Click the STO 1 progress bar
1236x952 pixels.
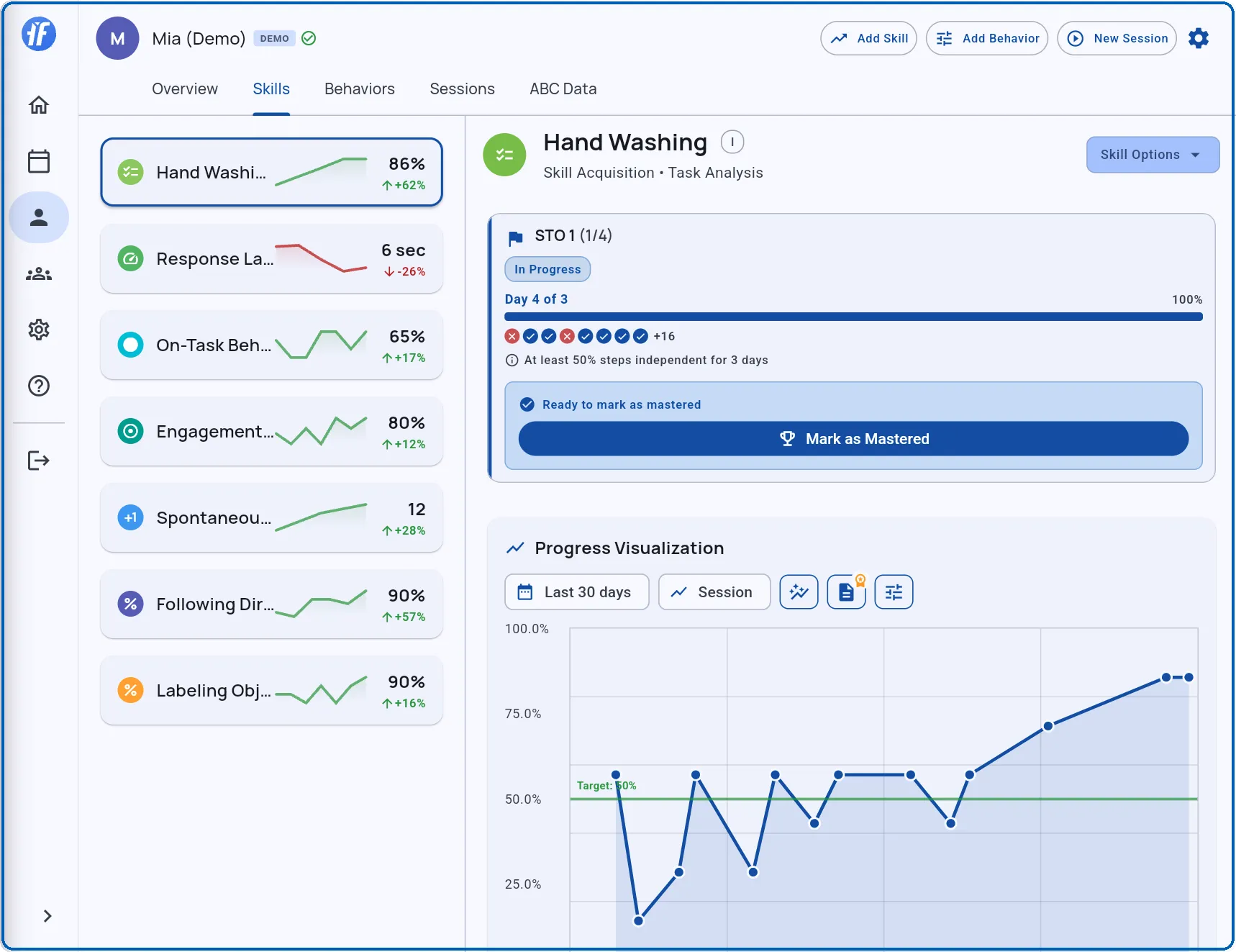(x=853, y=317)
